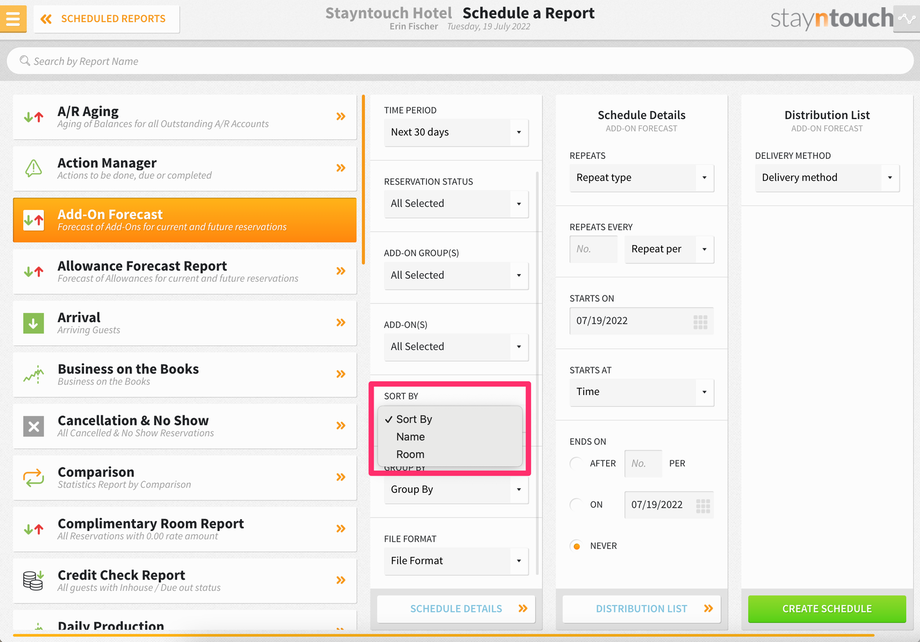
Task: Select the After radio button
Action: tap(576, 464)
